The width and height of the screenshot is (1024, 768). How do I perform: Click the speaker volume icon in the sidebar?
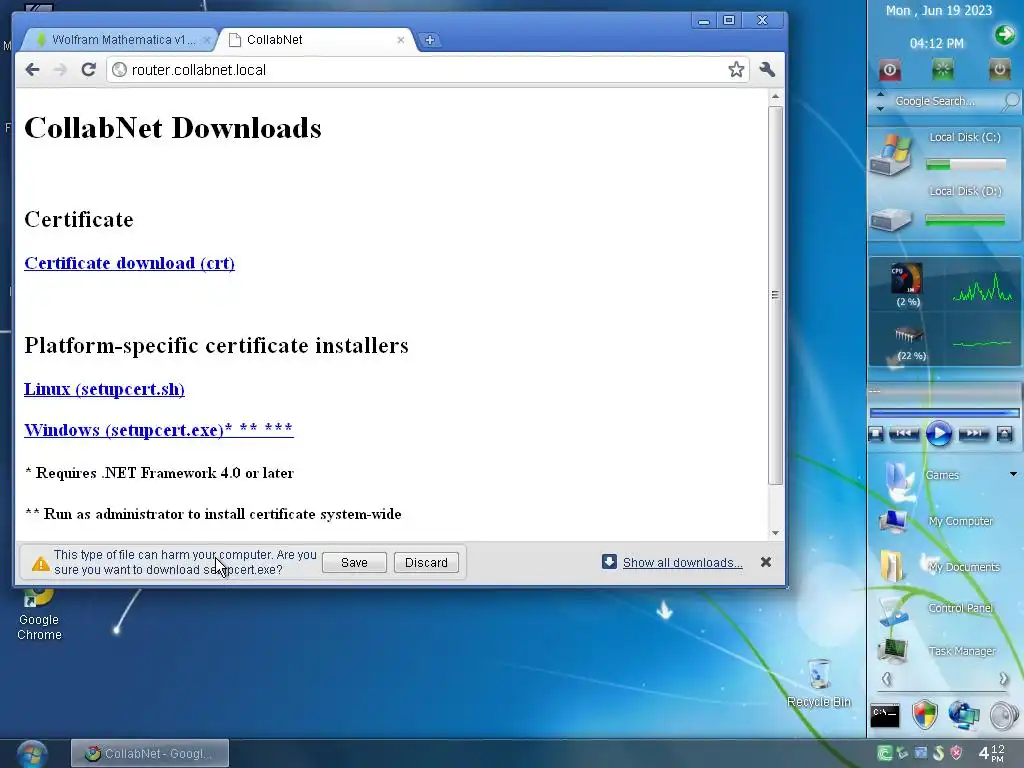[1004, 716]
